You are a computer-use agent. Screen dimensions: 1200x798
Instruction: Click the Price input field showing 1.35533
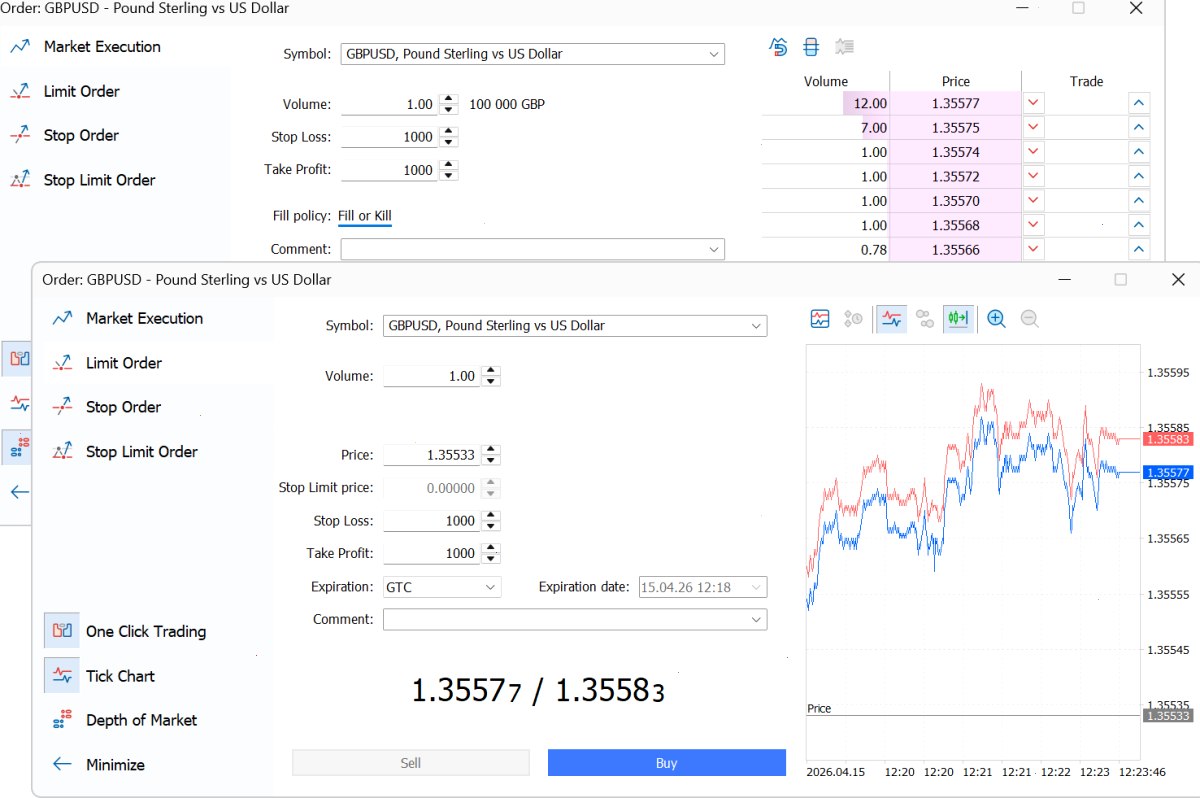pyautogui.click(x=432, y=455)
